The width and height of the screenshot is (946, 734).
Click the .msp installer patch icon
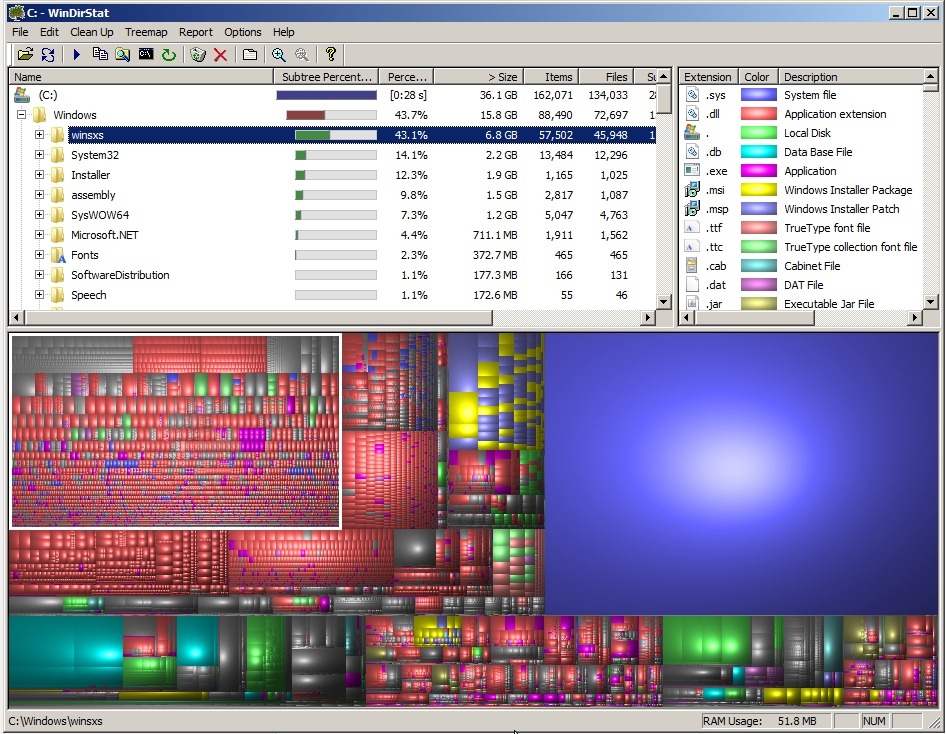692,209
